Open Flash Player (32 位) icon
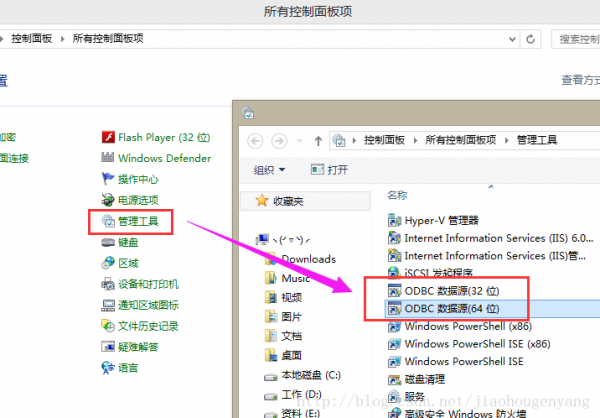Viewport: 600px width, 418px height. point(108,137)
